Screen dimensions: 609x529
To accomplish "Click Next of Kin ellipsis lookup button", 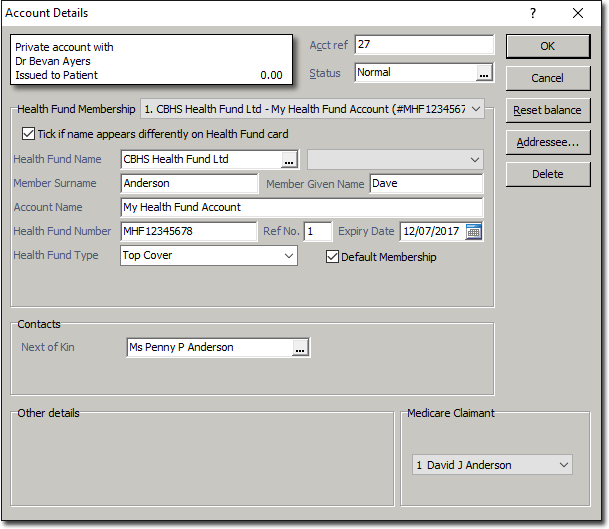I will coord(299,348).
